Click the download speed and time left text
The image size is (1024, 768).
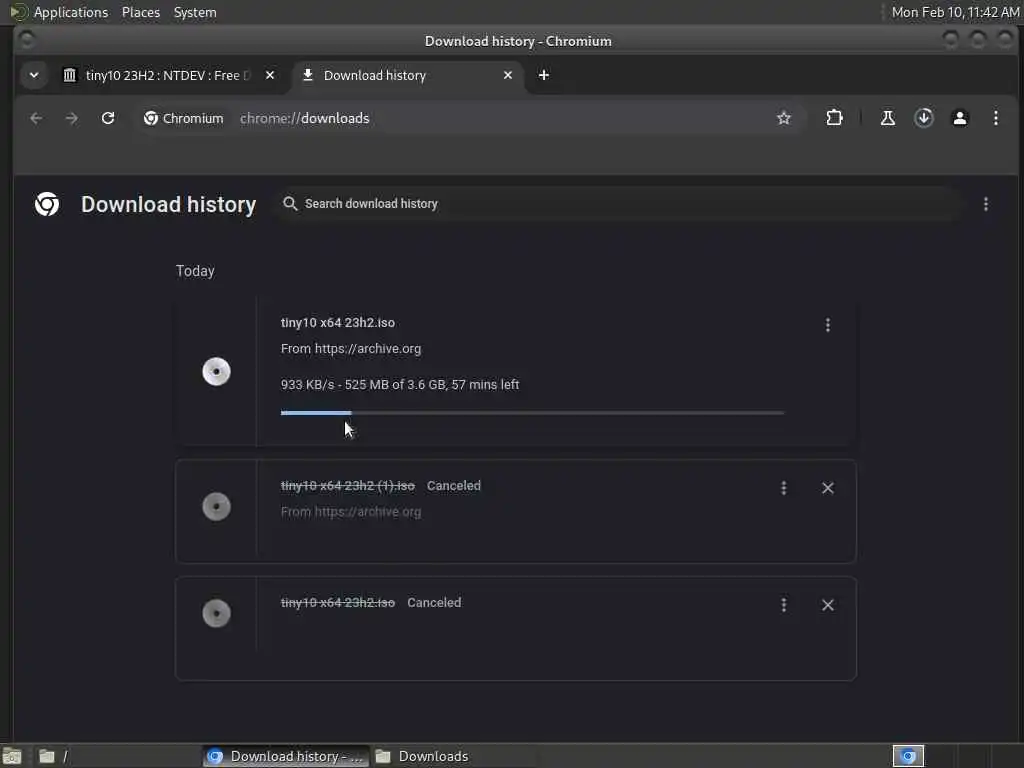(400, 385)
